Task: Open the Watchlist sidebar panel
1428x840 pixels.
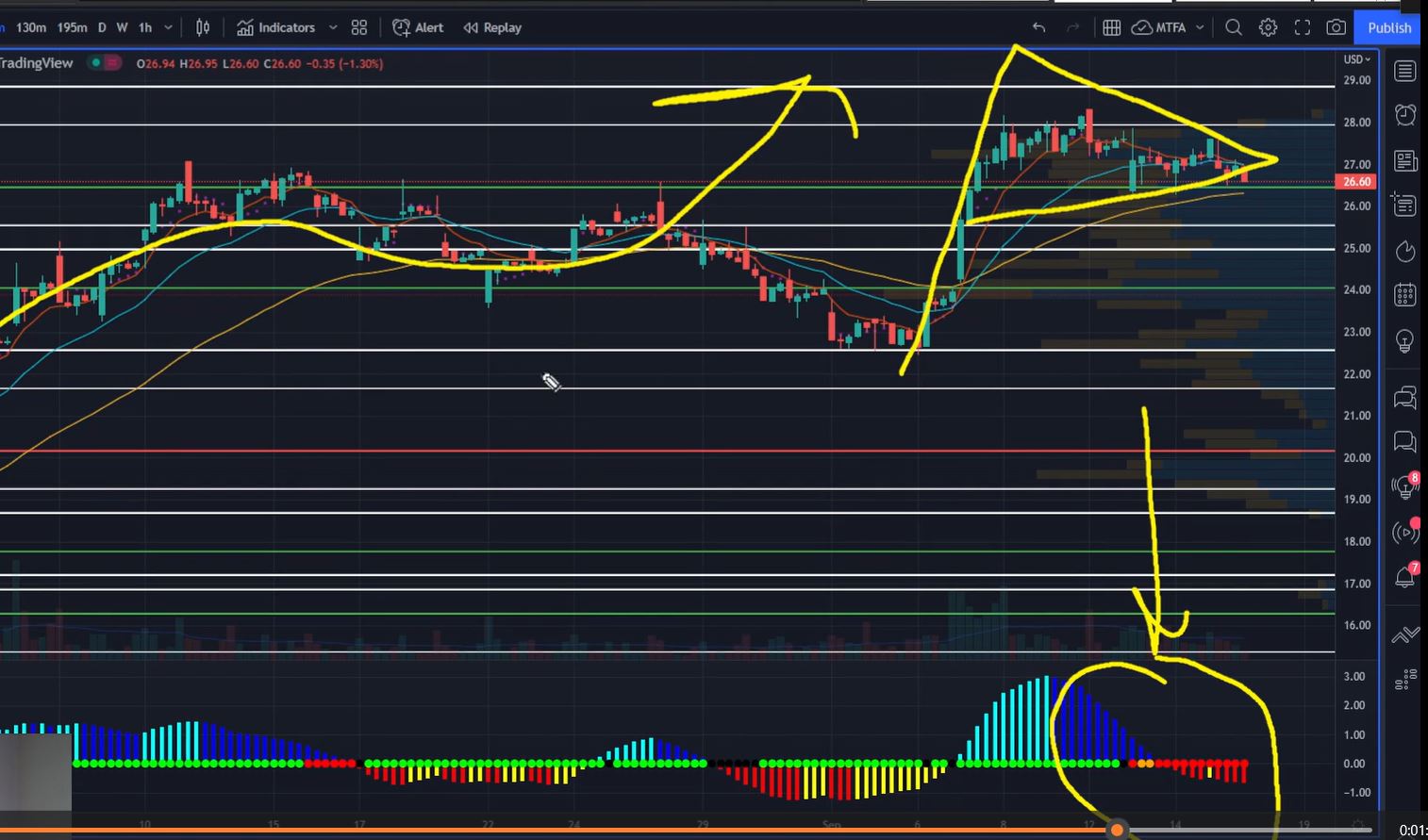Action: (x=1405, y=71)
